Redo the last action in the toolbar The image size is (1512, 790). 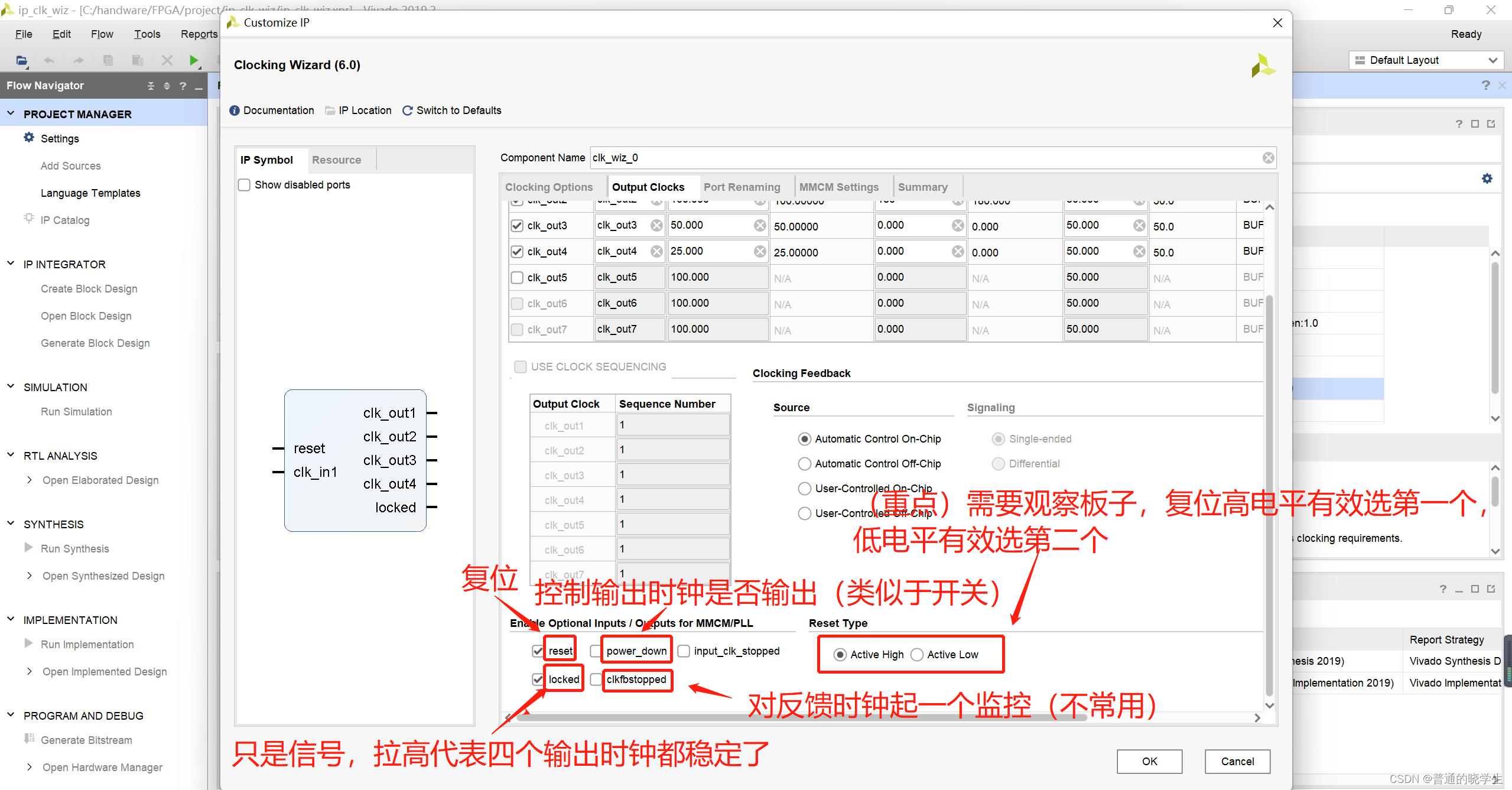[78, 60]
